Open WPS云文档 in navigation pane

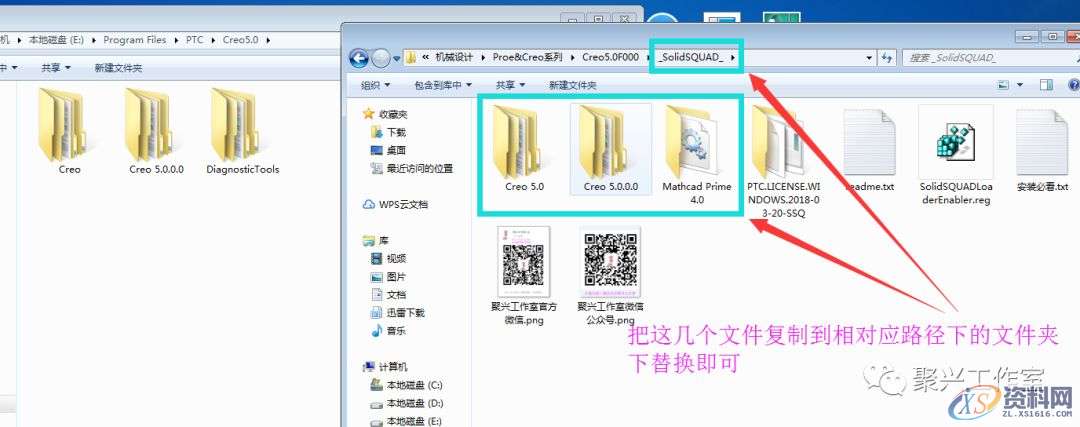pos(395,205)
